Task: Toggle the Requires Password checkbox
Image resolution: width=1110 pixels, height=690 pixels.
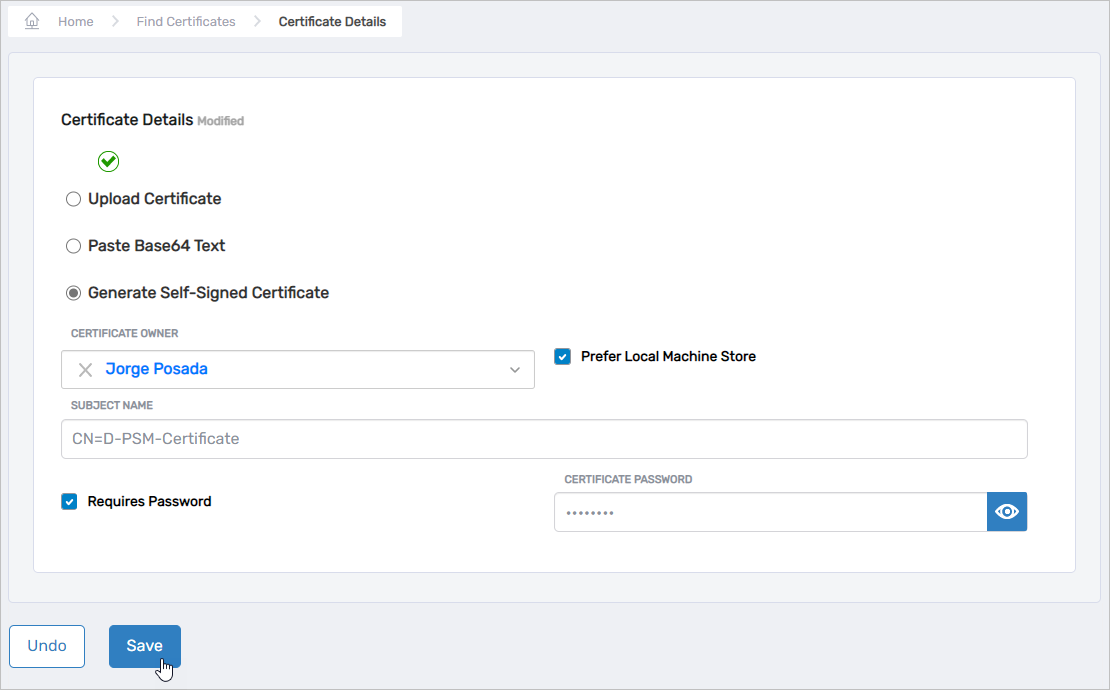Action: [x=69, y=502]
